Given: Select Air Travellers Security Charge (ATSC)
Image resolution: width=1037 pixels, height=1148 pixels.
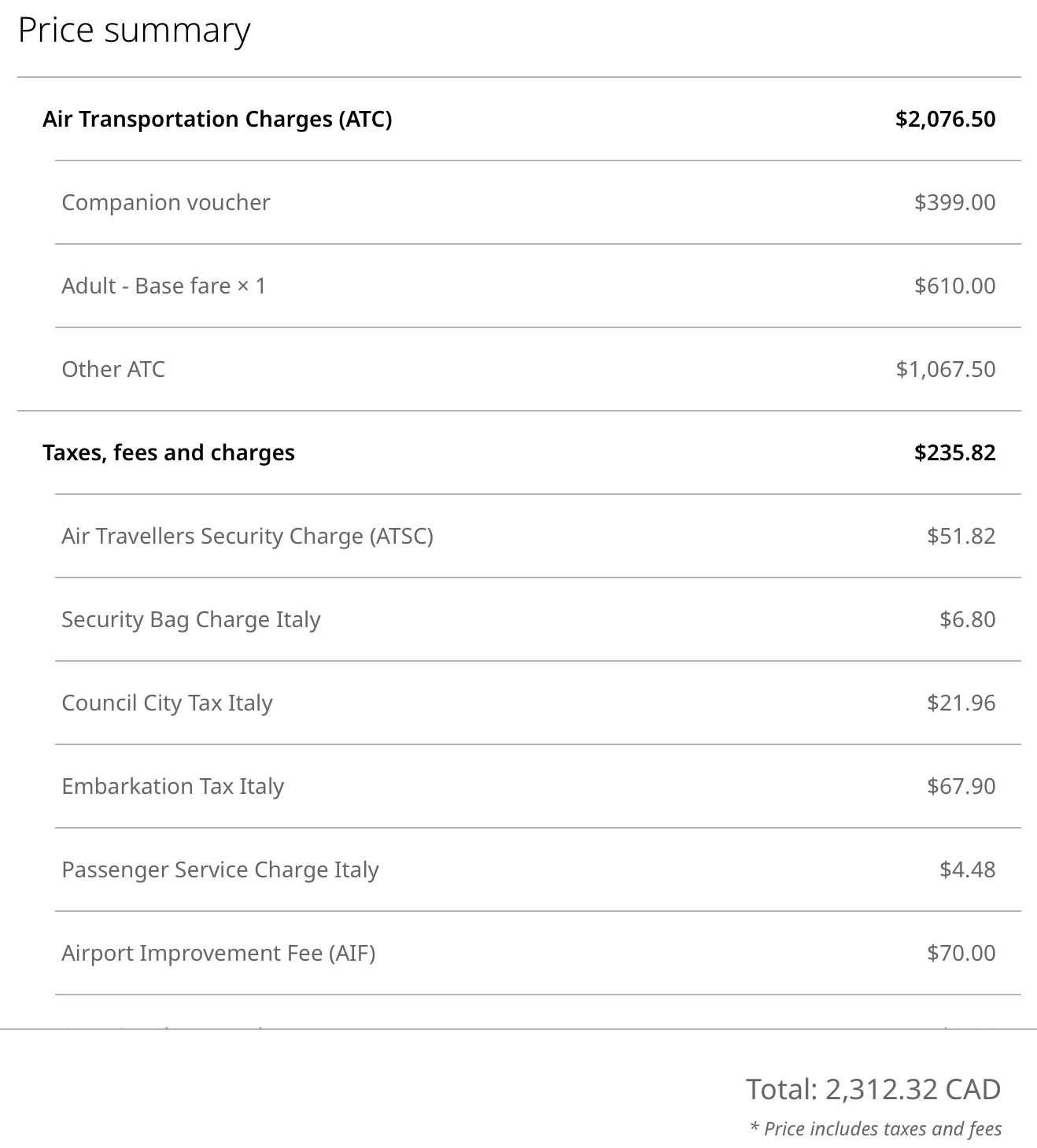Looking at the screenshot, I should click(247, 536).
